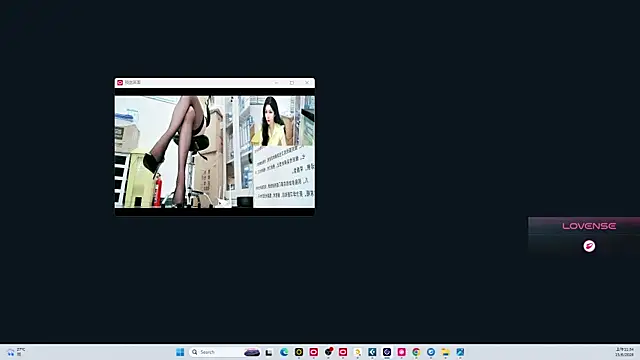Open the yellow key icon app on taskbar
This screenshot has height=360, width=640.
tap(358, 352)
